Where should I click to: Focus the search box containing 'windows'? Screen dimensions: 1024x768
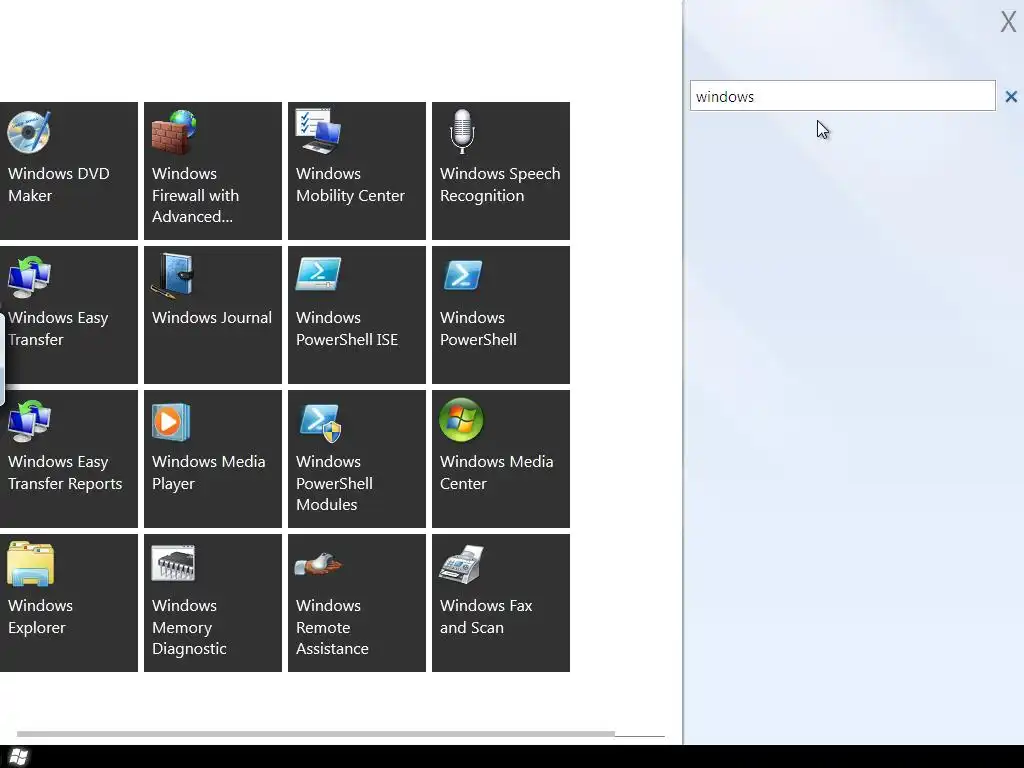pyautogui.click(x=842, y=96)
